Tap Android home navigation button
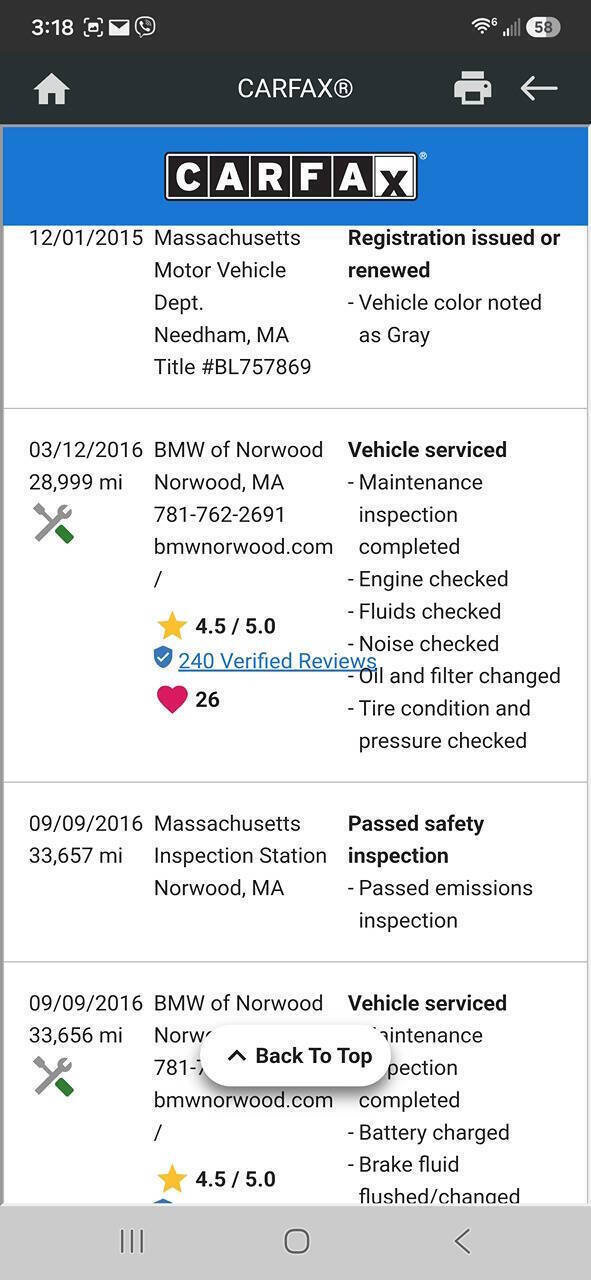This screenshot has height=1280, width=591. point(297,1241)
